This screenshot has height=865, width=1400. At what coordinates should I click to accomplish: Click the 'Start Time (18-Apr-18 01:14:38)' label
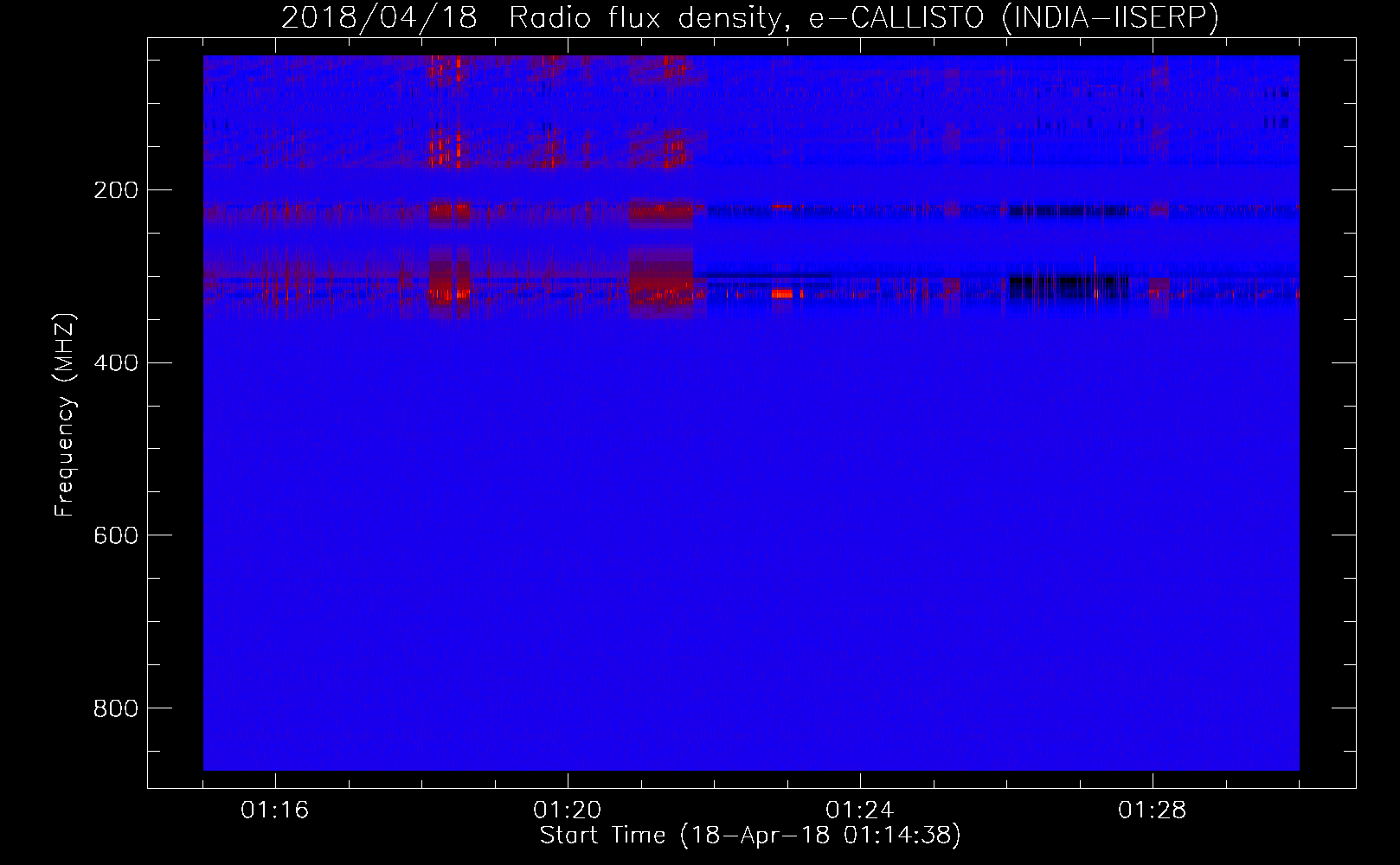point(750,836)
